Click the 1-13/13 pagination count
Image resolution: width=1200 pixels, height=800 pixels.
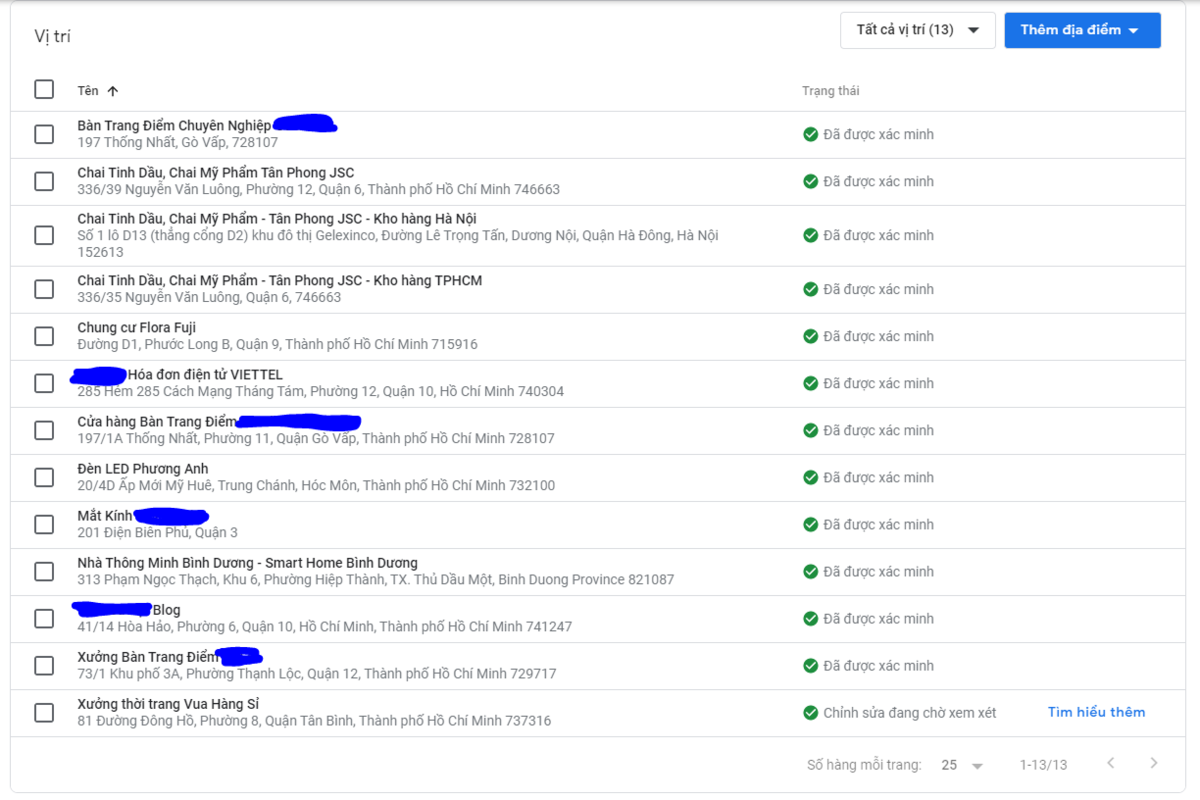pyautogui.click(x=1043, y=765)
